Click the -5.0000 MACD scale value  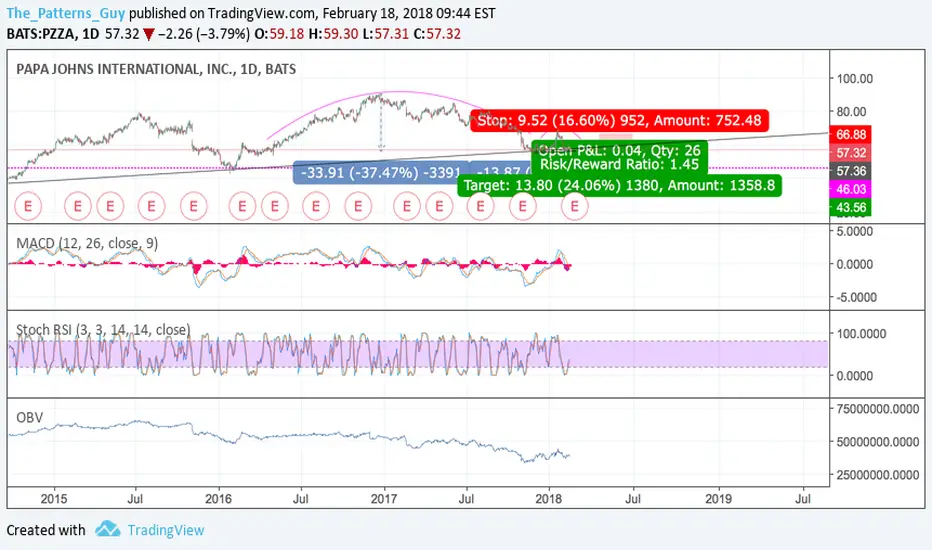[856, 297]
